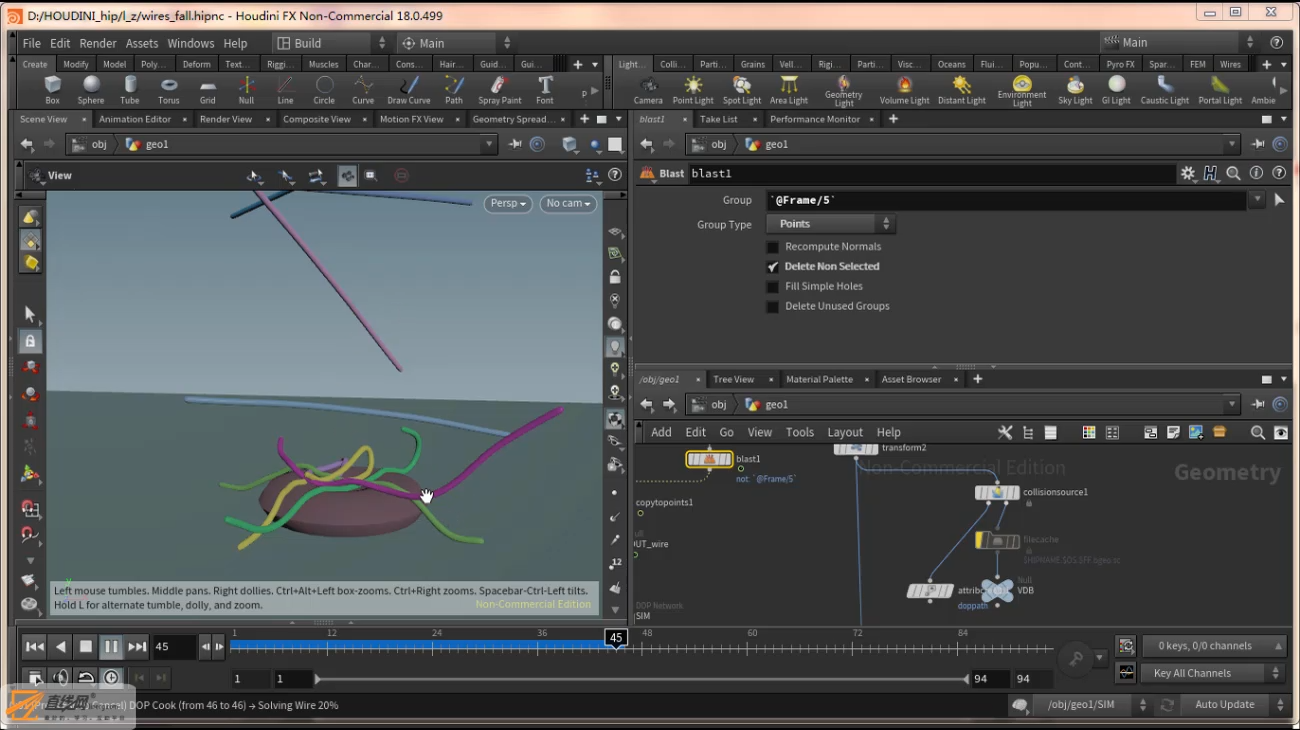This screenshot has width=1300, height=730.
Task: Open the Render menu
Action: [x=98, y=43]
